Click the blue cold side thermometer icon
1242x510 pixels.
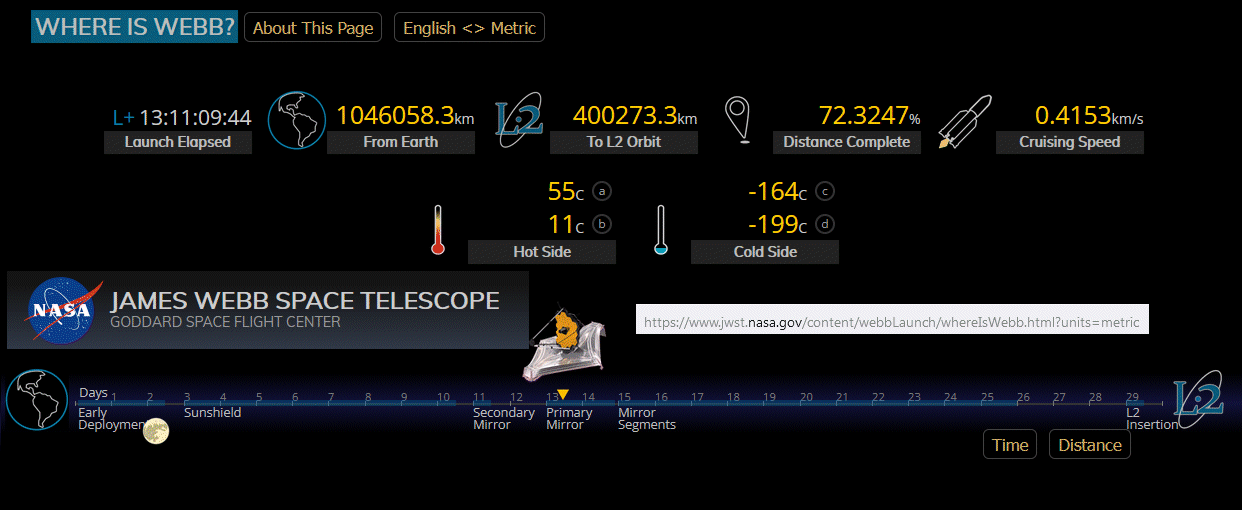tap(660, 230)
